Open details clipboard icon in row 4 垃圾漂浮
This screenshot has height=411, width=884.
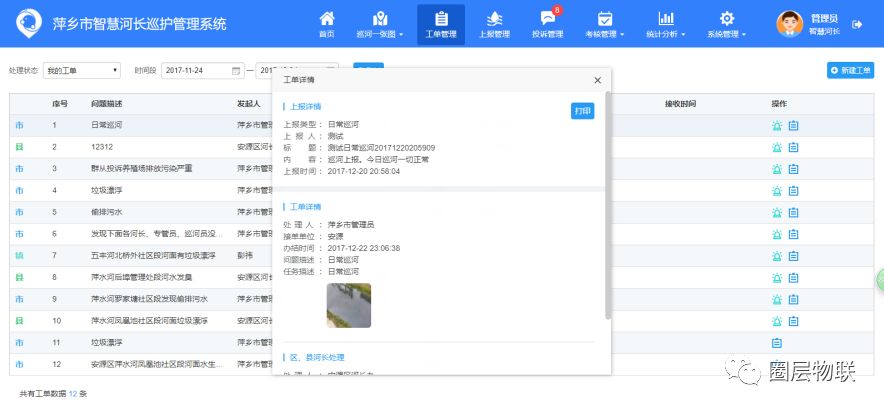[793, 191]
